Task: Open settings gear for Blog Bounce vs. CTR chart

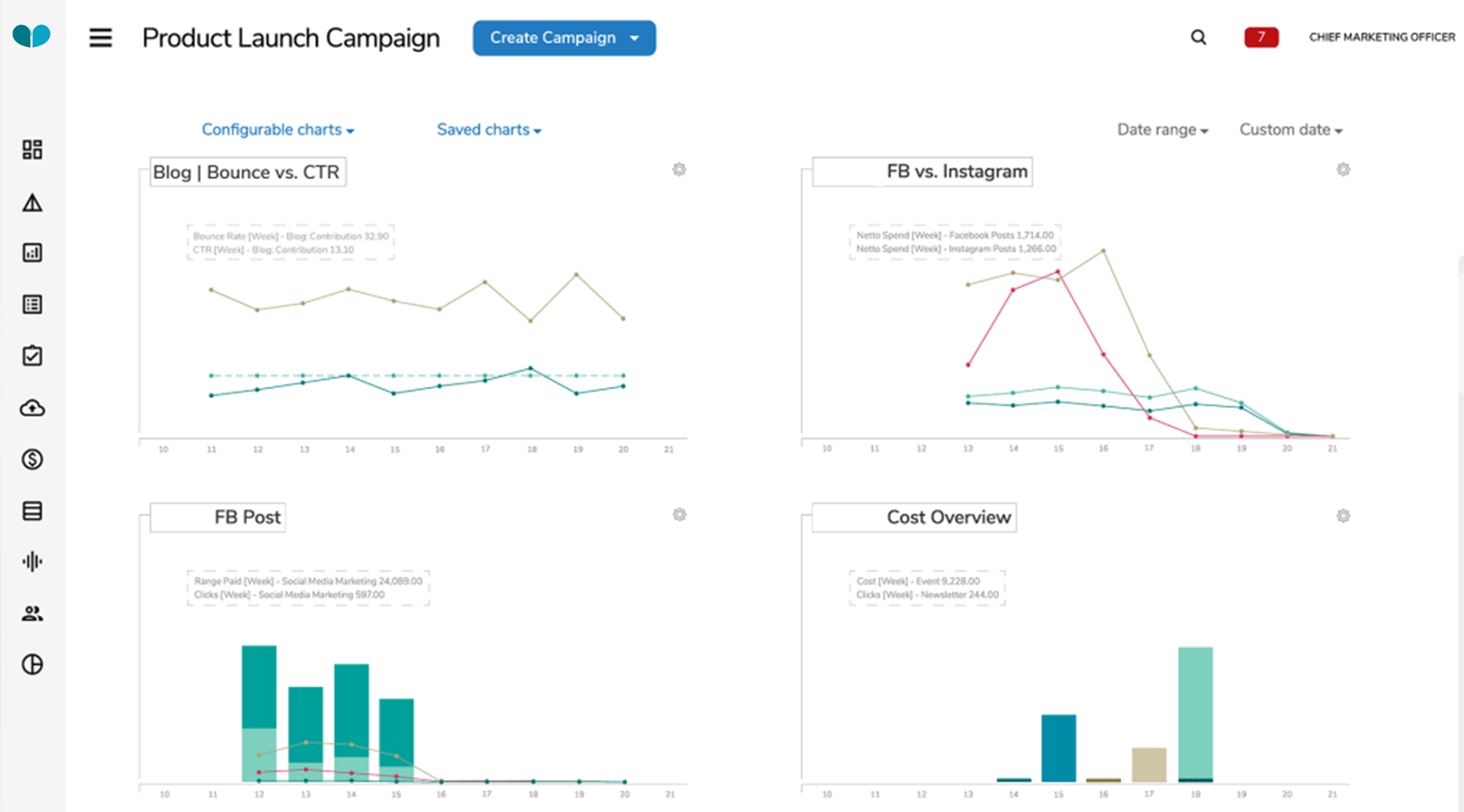Action: (679, 169)
